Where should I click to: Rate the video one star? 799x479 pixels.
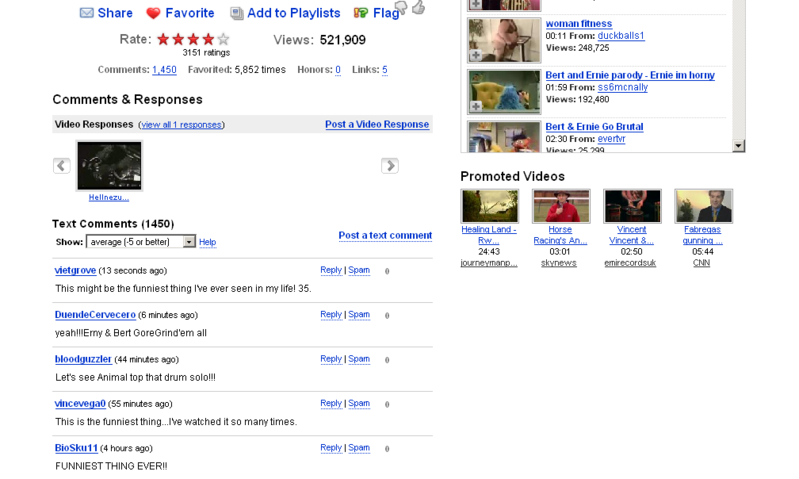[x=163, y=40]
